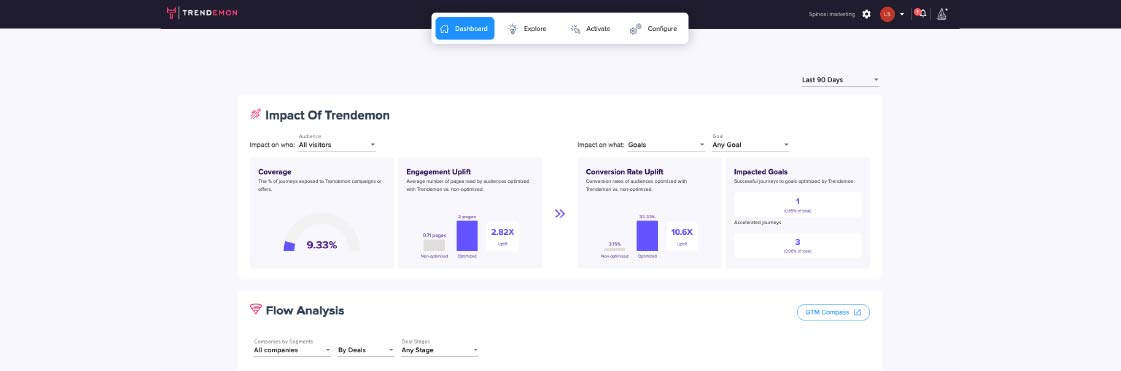This screenshot has height=371, width=1121.
Task: Click the Configure gears icon
Action: (x=636, y=29)
